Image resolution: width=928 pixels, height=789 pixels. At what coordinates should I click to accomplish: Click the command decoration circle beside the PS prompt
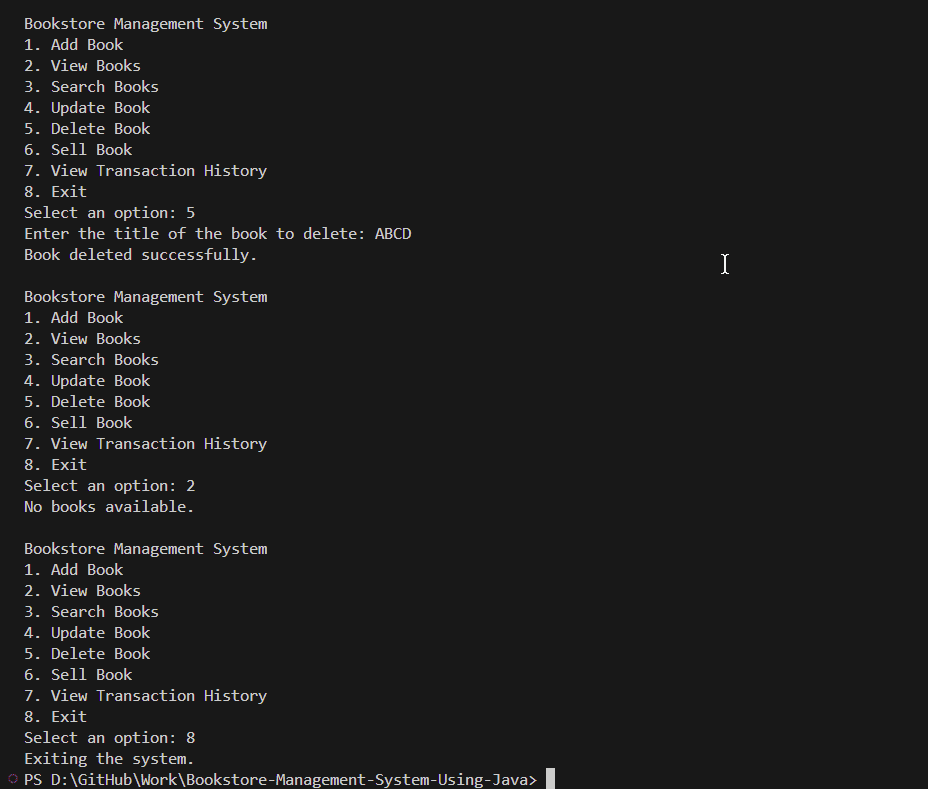click(x=12, y=779)
